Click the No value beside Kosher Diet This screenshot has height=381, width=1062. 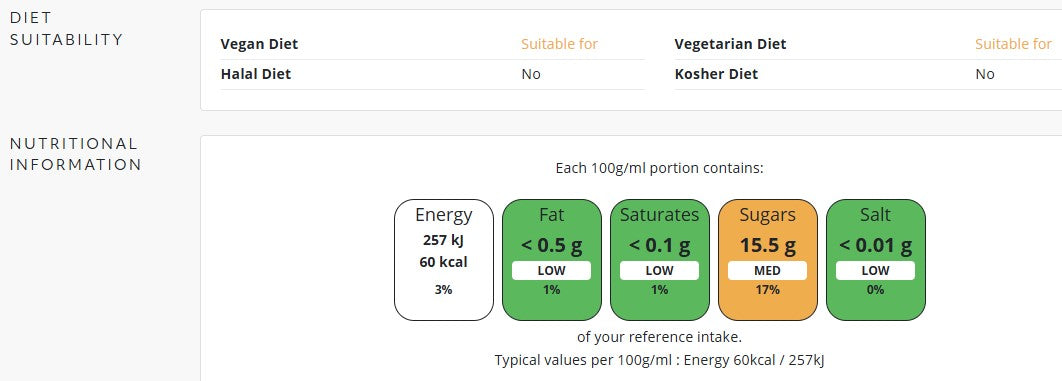coord(985,74)
